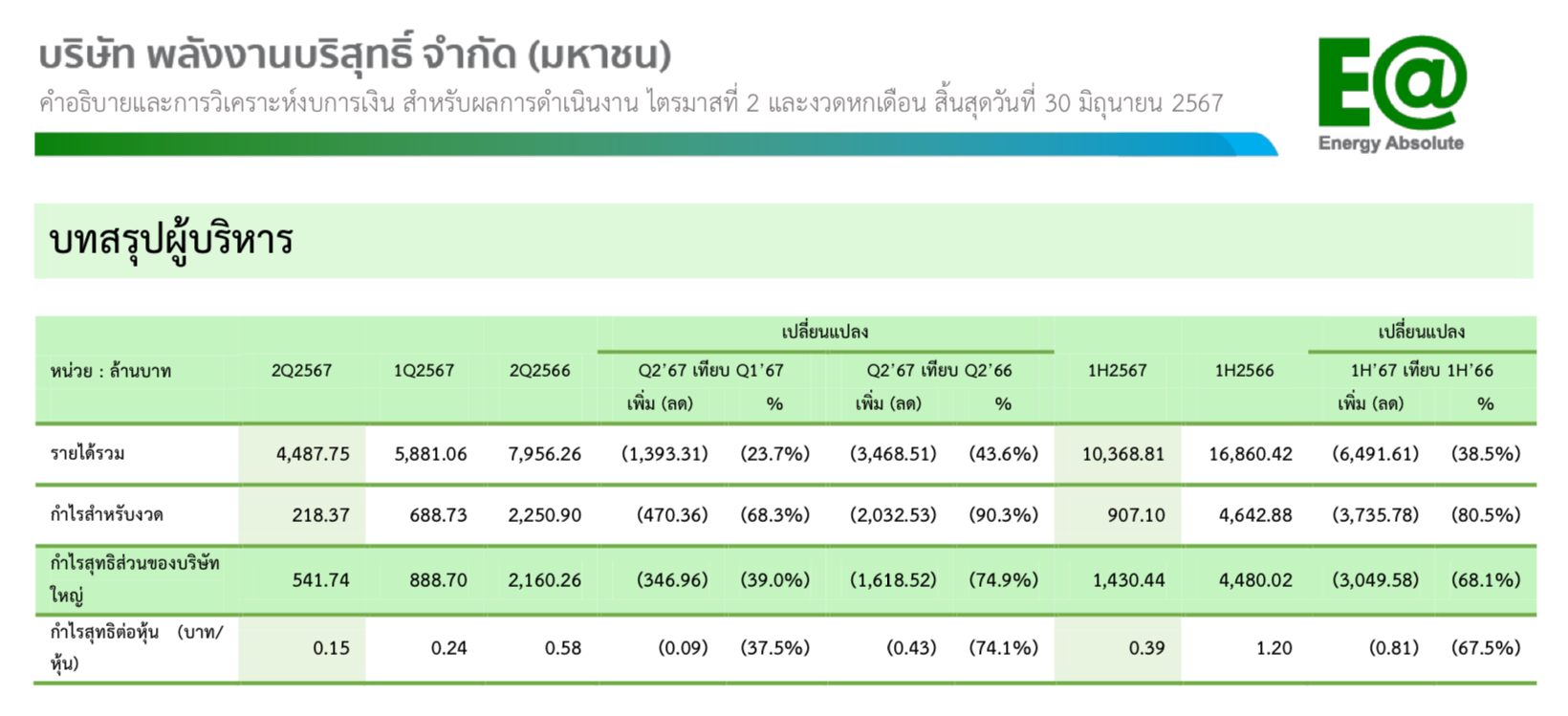Click the รายได้รวม row label
This screenshot has width=1568, height=716.
[x=88, y=453]
